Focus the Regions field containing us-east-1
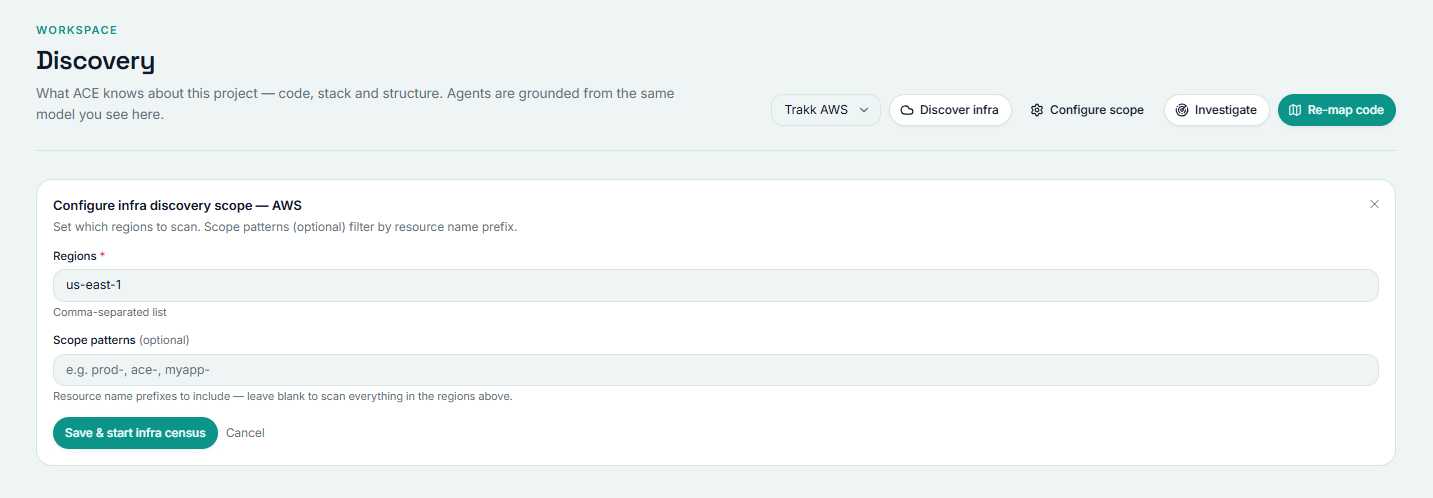 click(716, 285)
